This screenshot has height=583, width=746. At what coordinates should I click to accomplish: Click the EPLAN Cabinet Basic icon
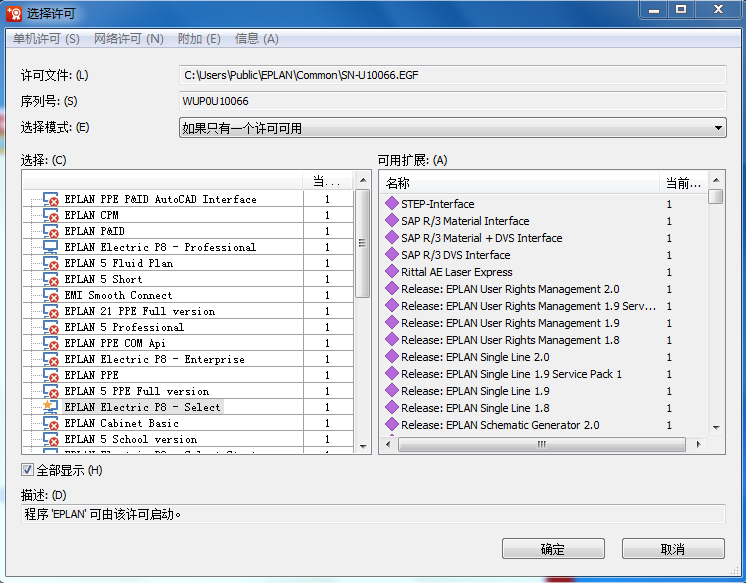(x=50, y=423)
